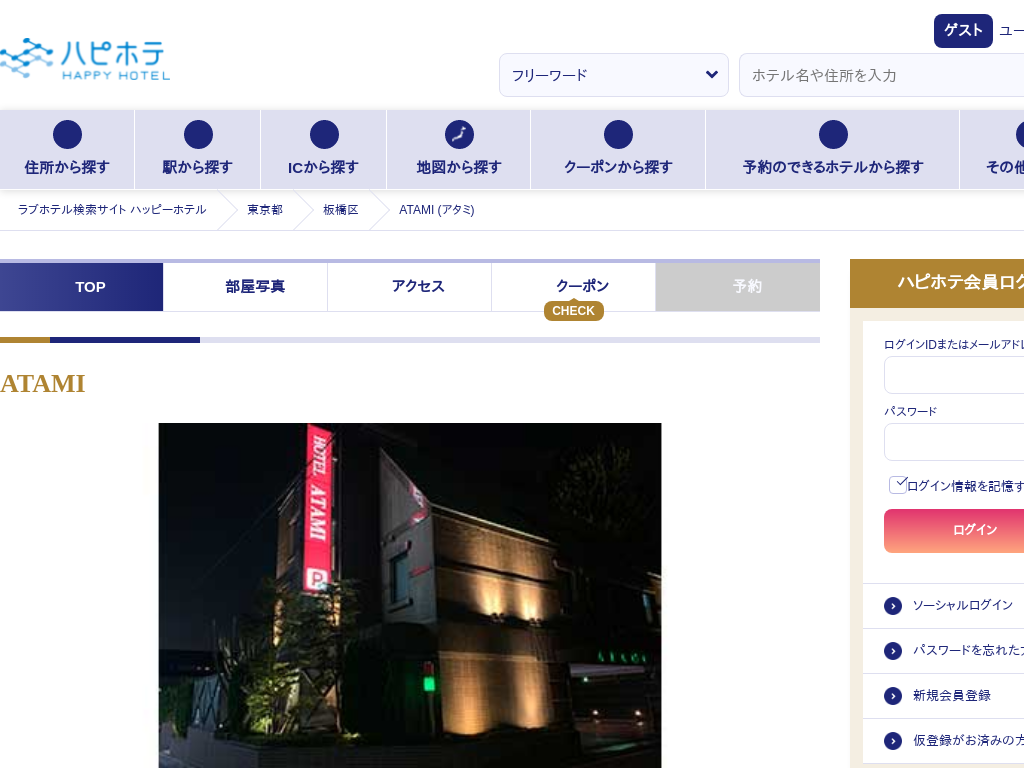Open the フリーワード search type dropdown
Screen dimensions: 1024x768
(614, 75)
